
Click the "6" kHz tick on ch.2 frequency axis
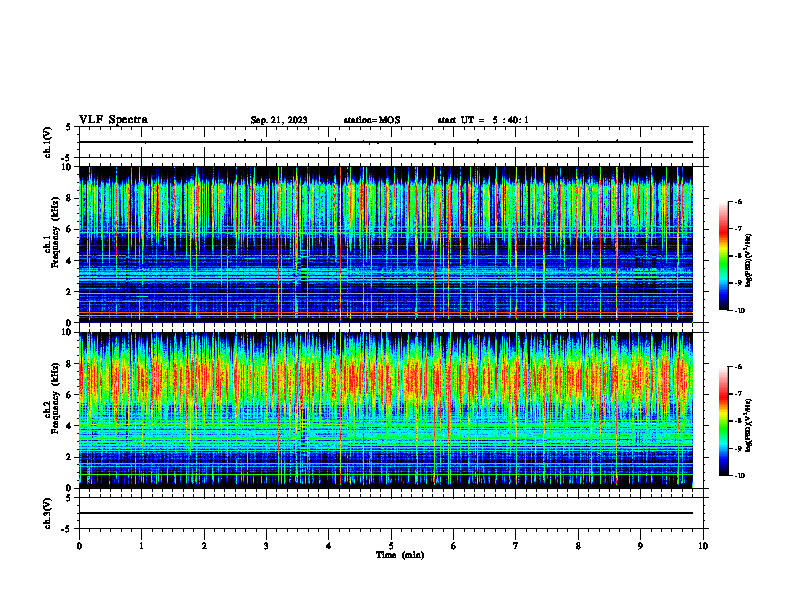tap(70, 395)
